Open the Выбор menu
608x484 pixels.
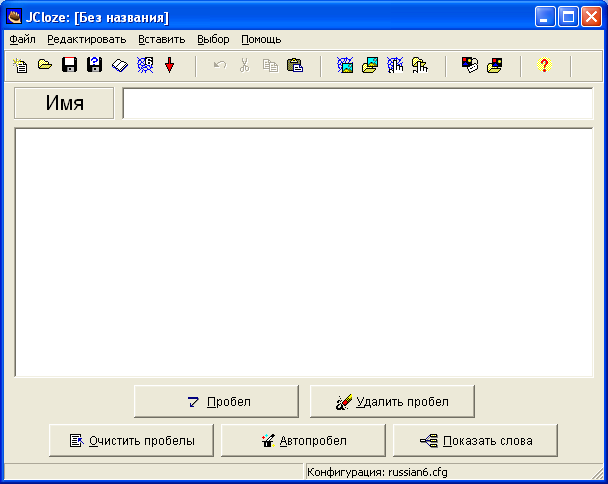[x=213, y=40]
